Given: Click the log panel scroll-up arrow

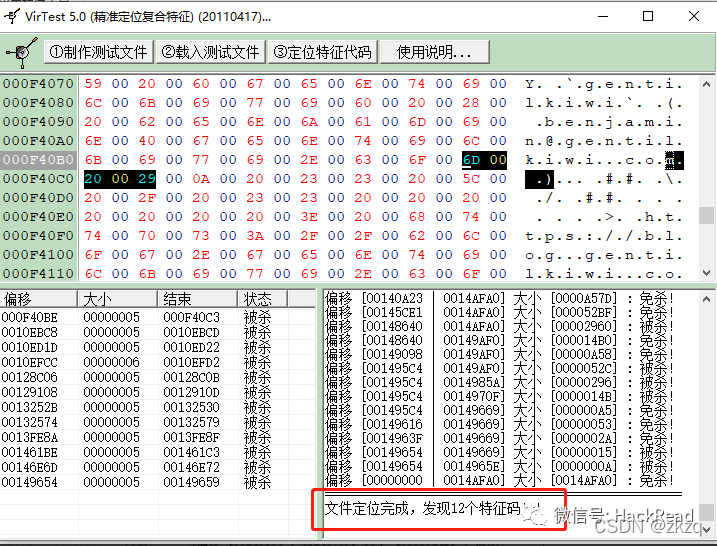Looking at the screenshot, I should coord(706,299).
